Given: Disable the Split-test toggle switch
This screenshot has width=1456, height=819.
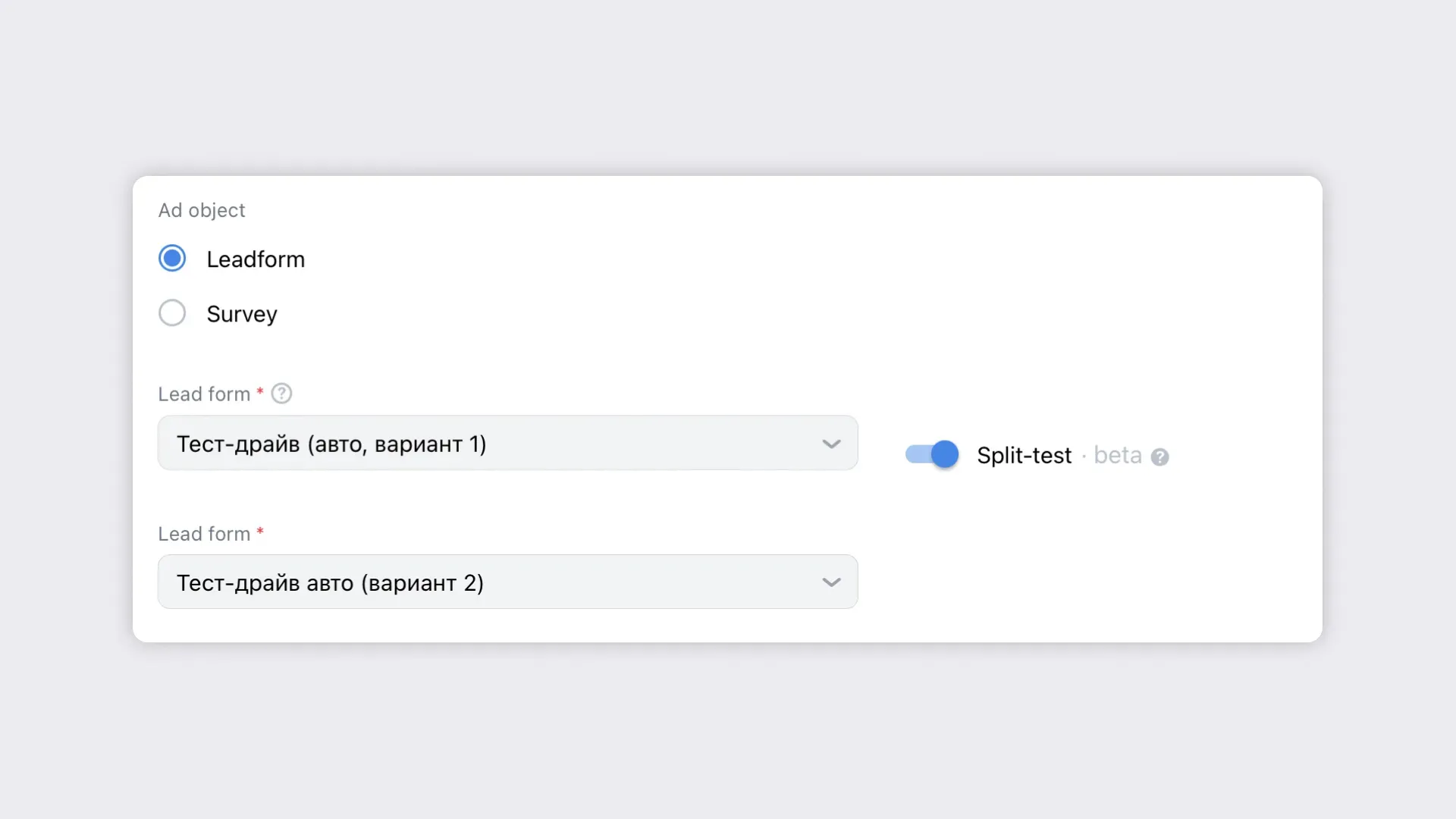Looking at the screenshot, I should tap(932, 454).
